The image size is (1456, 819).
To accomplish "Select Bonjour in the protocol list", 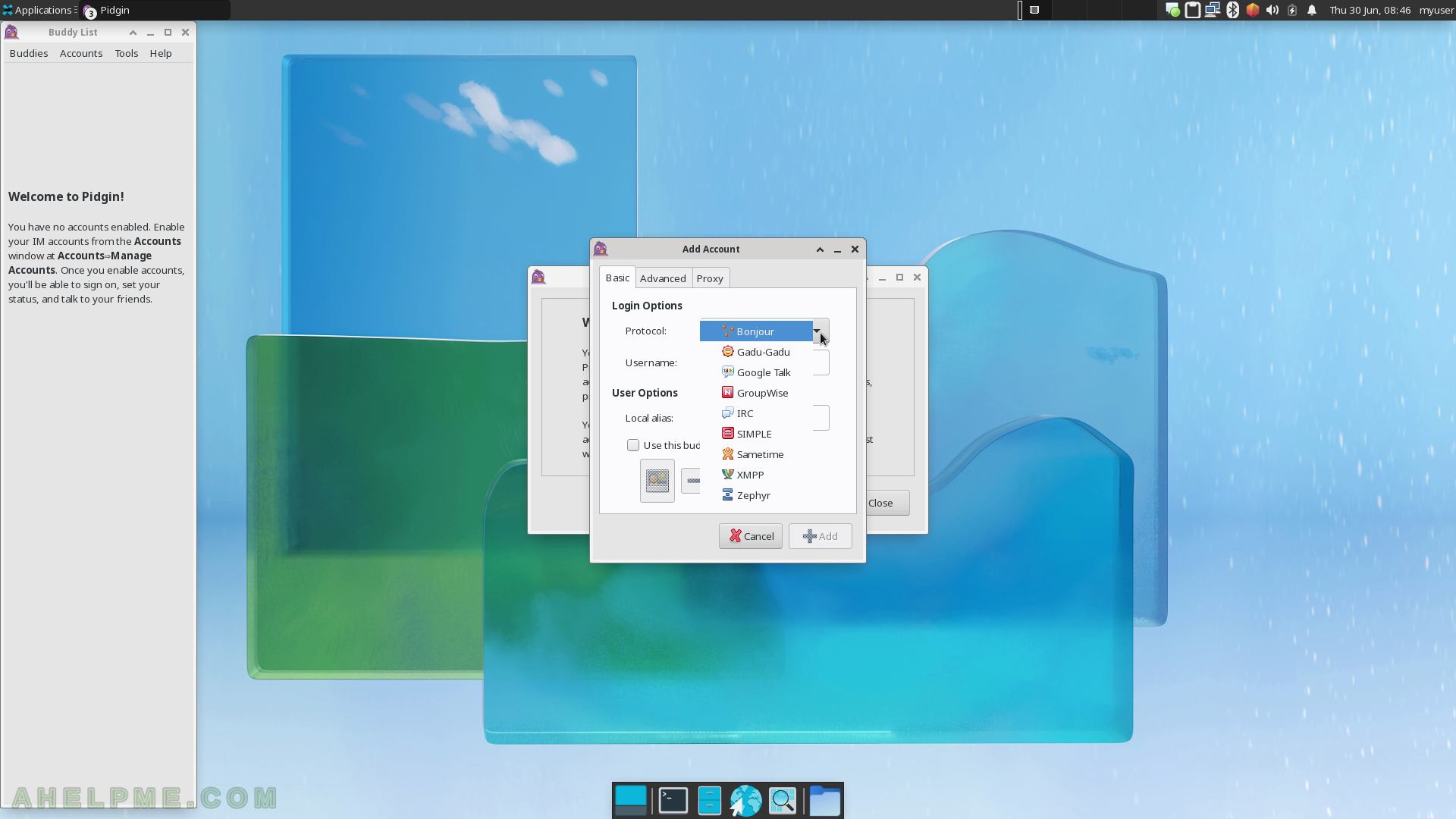I will click(x=756, y=331).
